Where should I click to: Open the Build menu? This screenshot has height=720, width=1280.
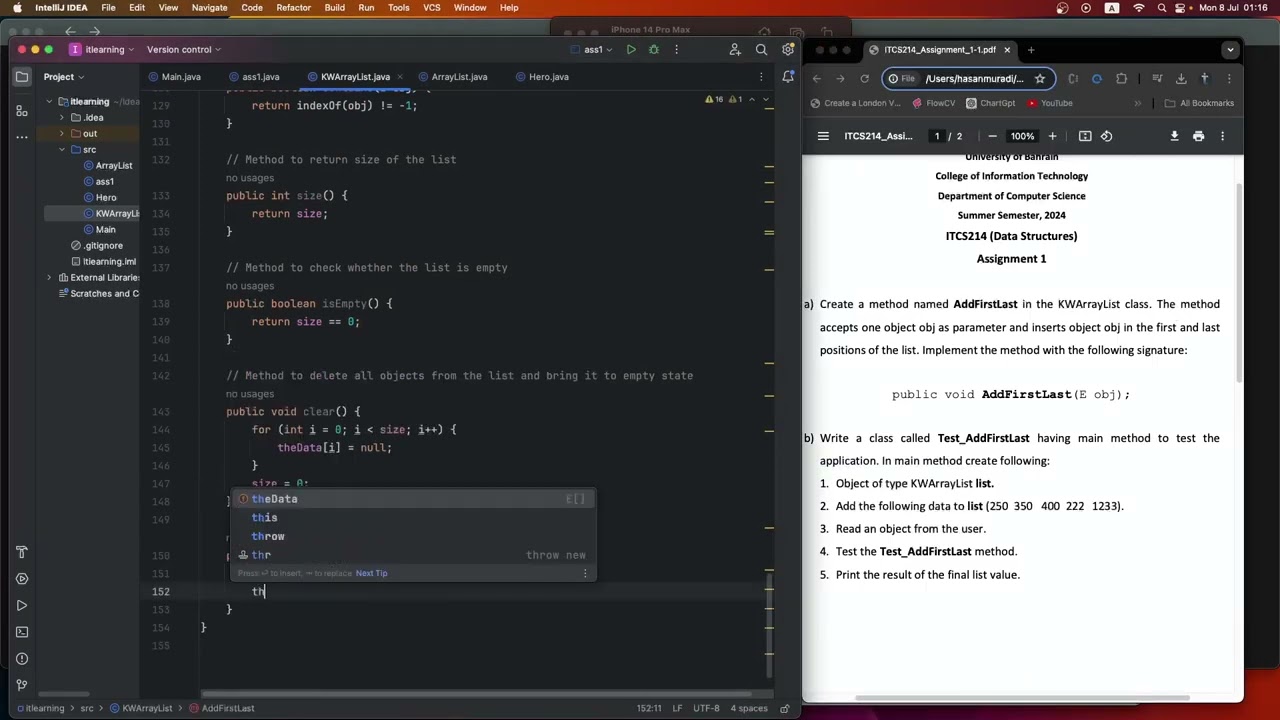(334, 8)
